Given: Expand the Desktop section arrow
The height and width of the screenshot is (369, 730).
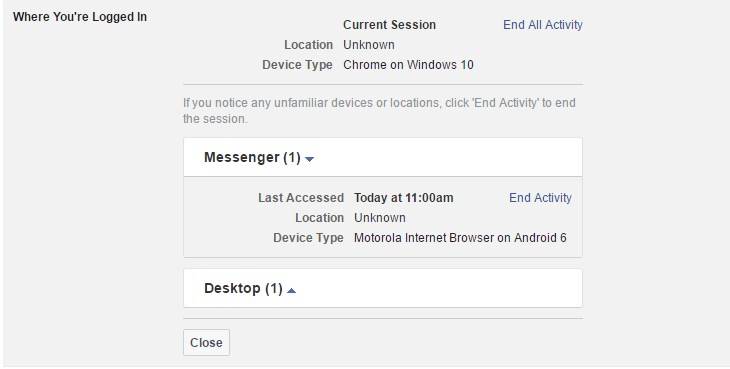Looking at the screenshot, I should pos(291,290).
